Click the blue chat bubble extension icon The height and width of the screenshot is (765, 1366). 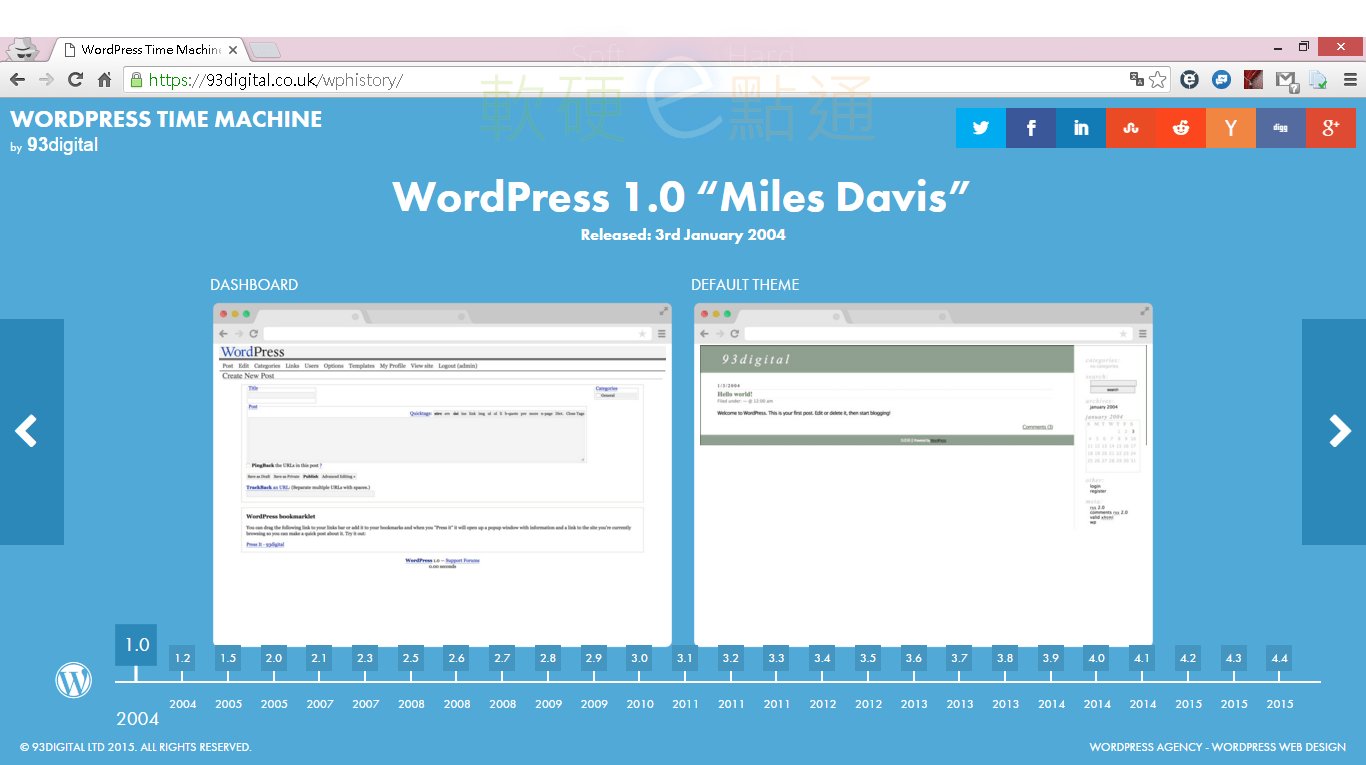pyautogui.click(x=1221, y=80)
